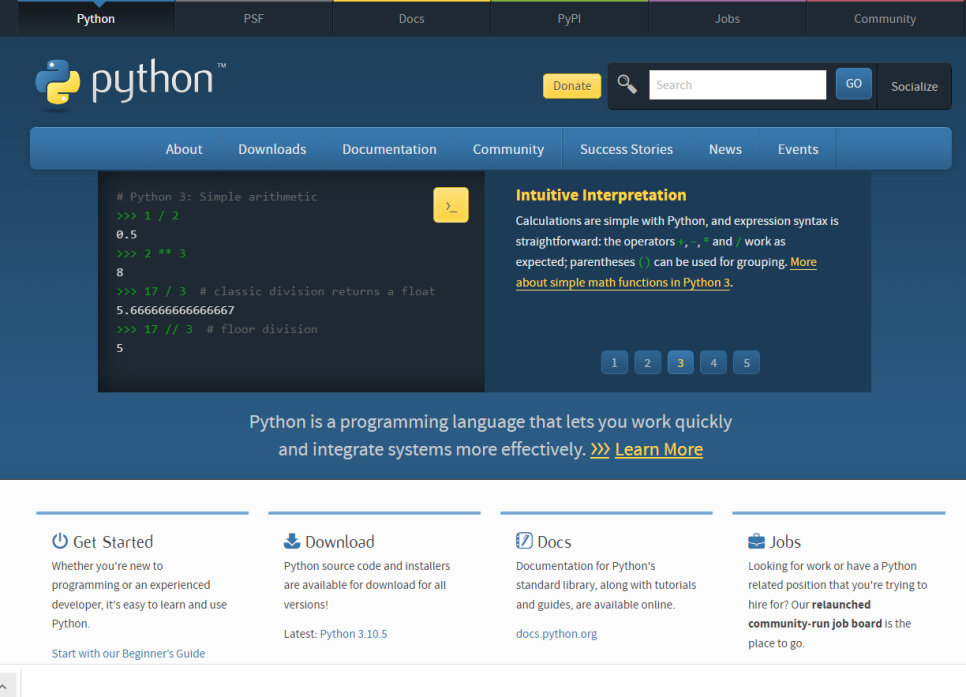Show slide 2 of the code carousel
This screenshot has width=966, height=697.
tap(647, 362)
